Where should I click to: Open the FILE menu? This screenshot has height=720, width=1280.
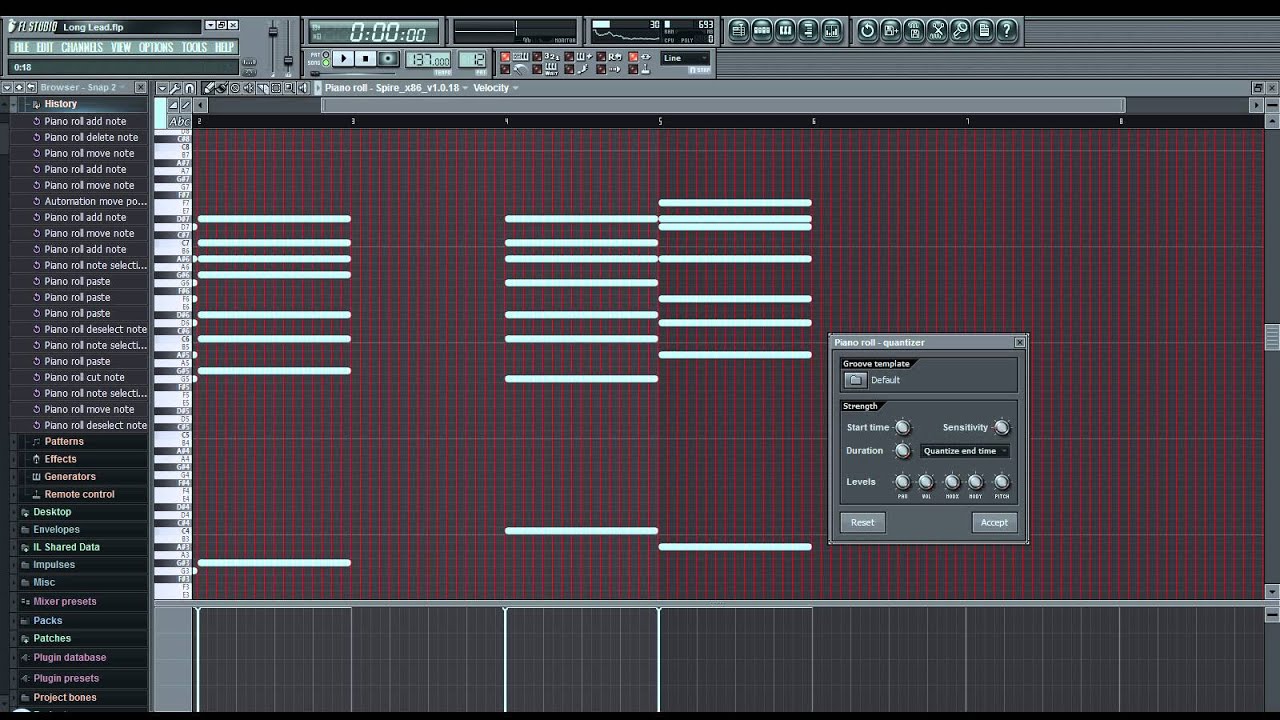click(x=21, y=47)
